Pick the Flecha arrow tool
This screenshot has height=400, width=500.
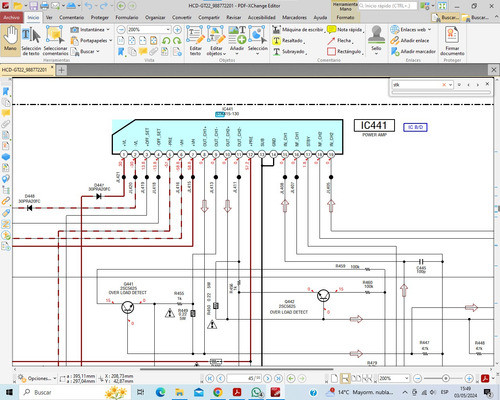pos(340,41)
